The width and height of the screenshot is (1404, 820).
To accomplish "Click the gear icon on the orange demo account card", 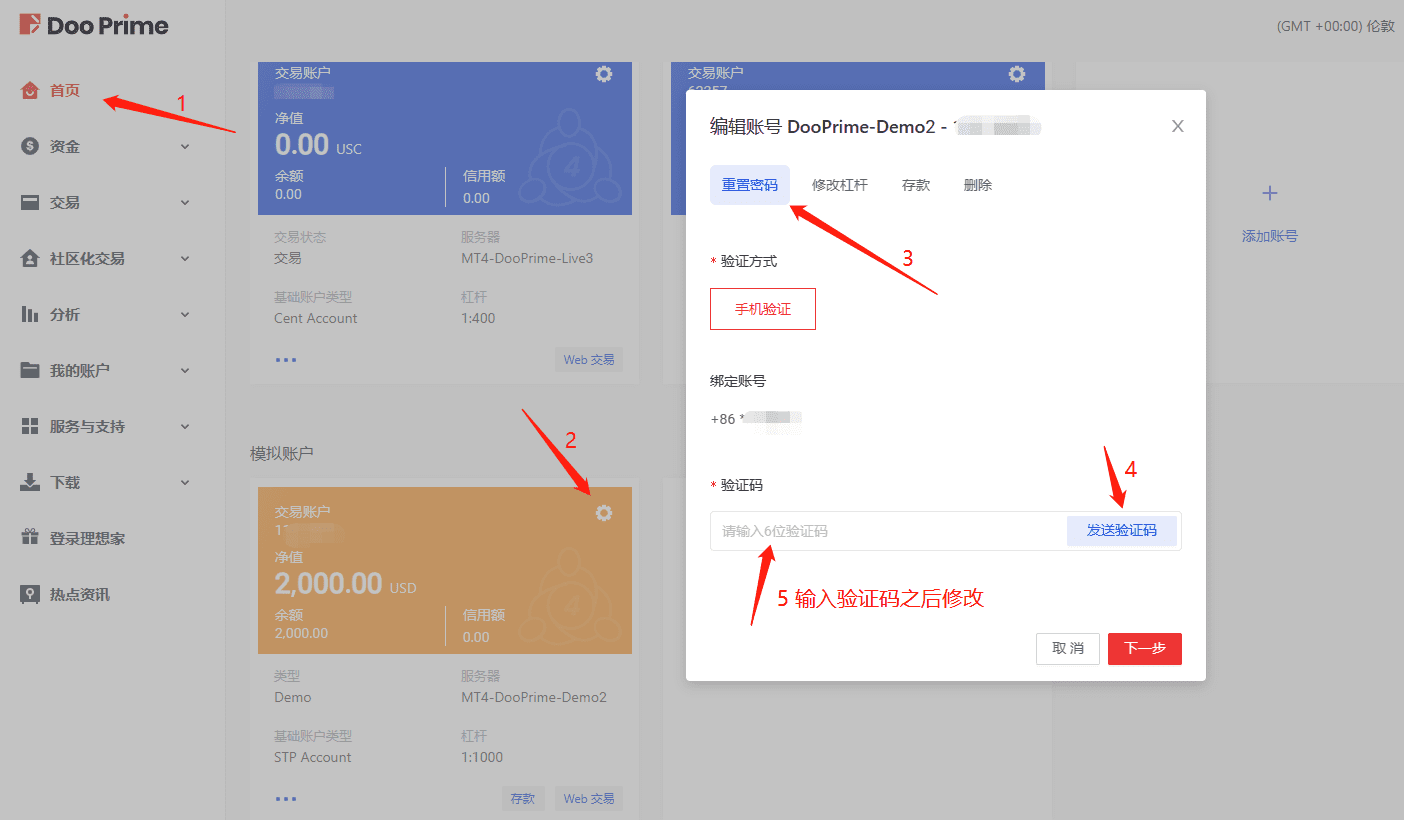I will pyautogui.click(x=604, y=513).
